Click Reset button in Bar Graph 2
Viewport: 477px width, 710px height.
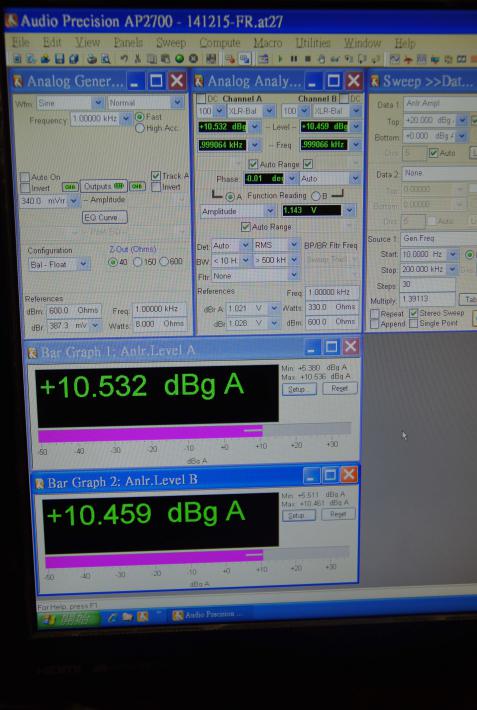pos(338,514)
